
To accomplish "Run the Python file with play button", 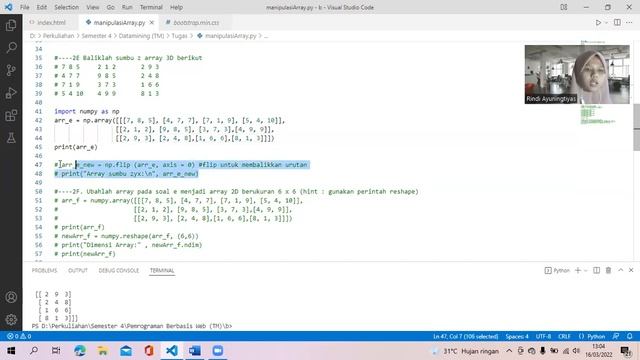I will click(x=598, y=22).
